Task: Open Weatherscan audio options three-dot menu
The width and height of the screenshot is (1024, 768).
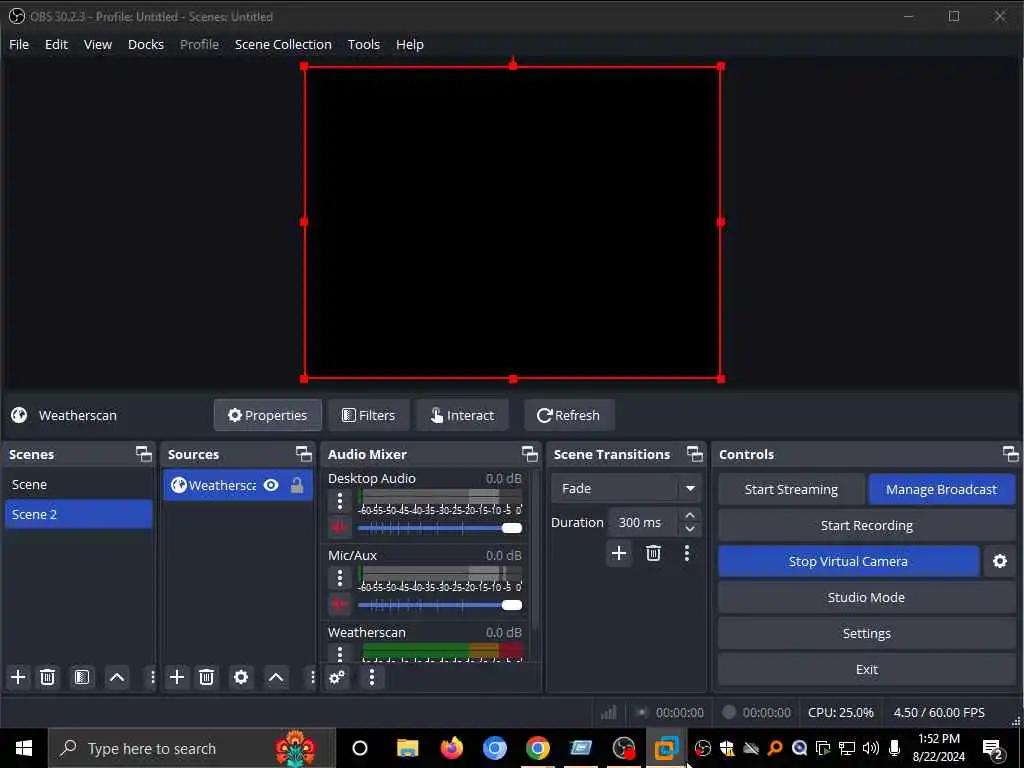Action: (340, 653)
